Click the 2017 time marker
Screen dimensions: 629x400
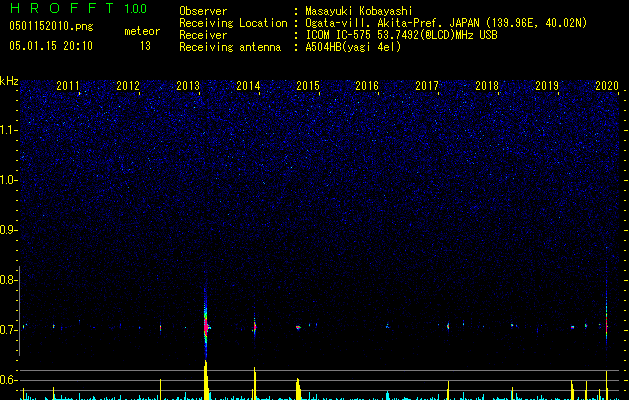[427, 86]
